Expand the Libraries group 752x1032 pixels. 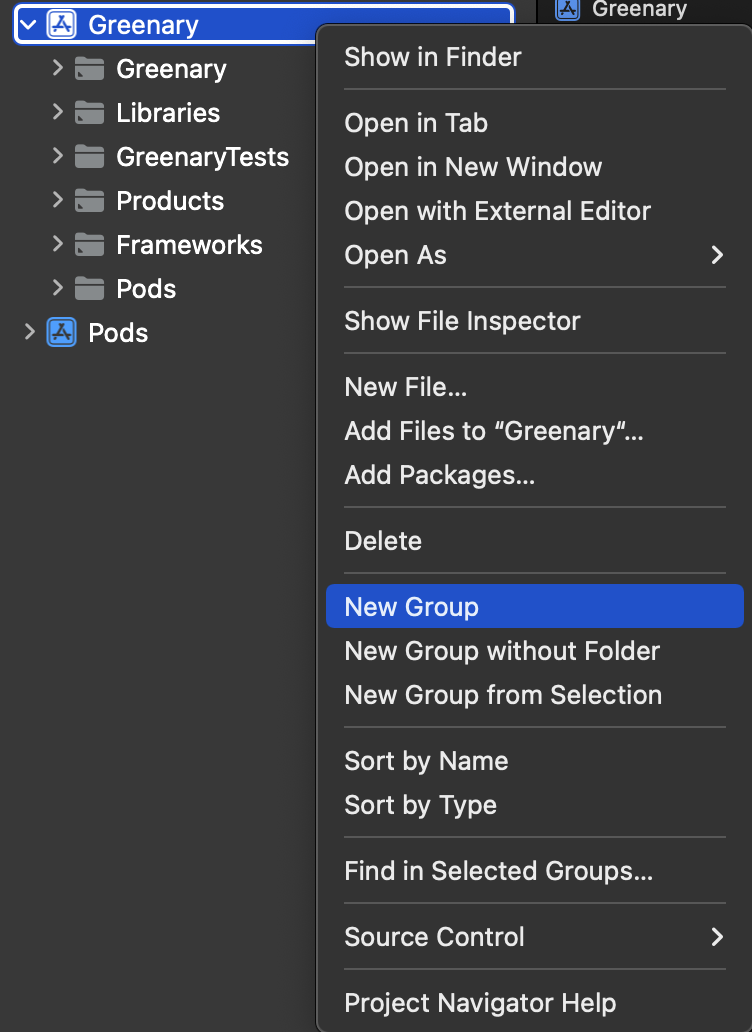pyautogui.click(x=57, y=113)
